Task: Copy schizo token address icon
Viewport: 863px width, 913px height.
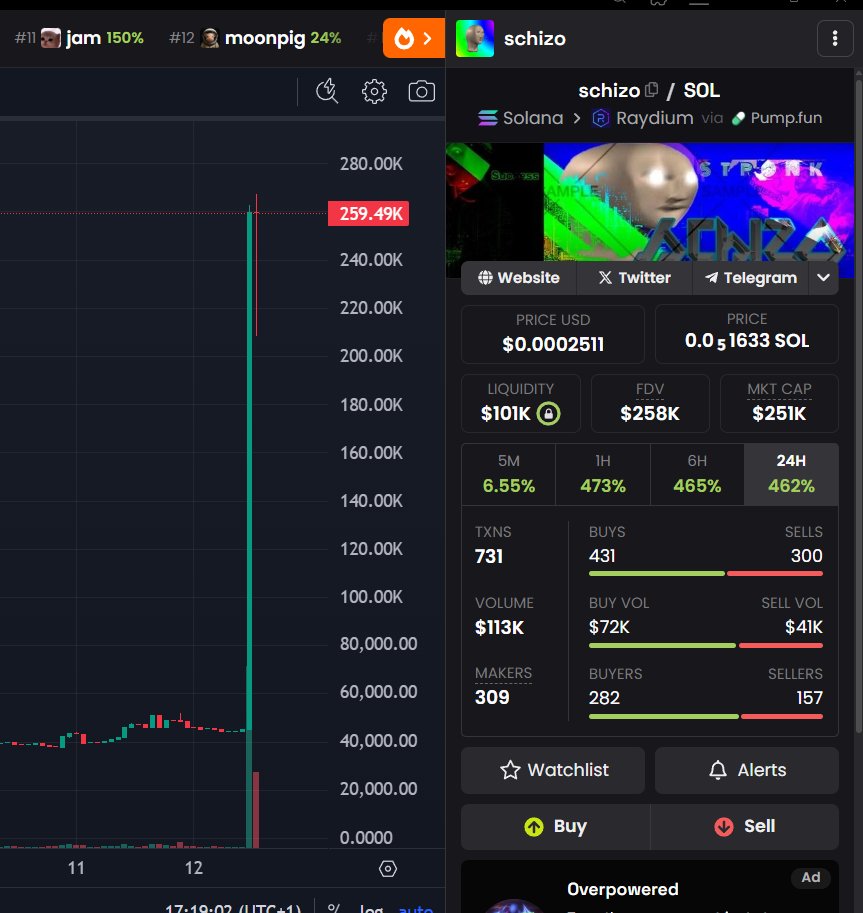Action: point(652,90)
